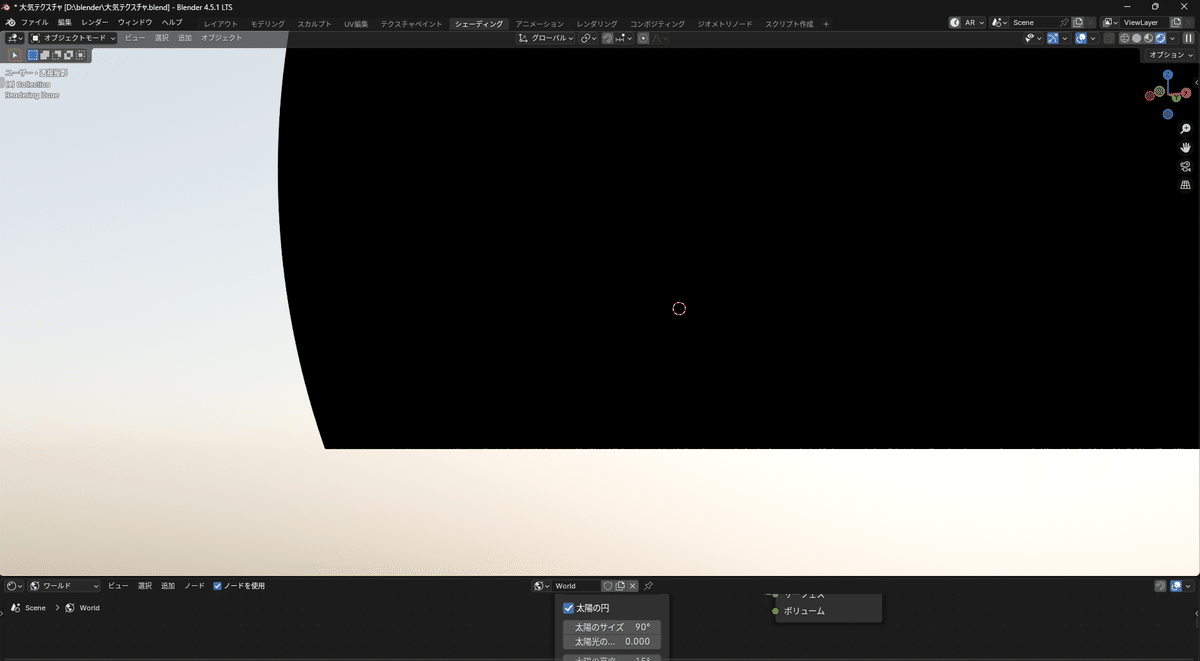Choose the extend-selection mode icon
This screenshot has height=661, width=1200.
46,55
